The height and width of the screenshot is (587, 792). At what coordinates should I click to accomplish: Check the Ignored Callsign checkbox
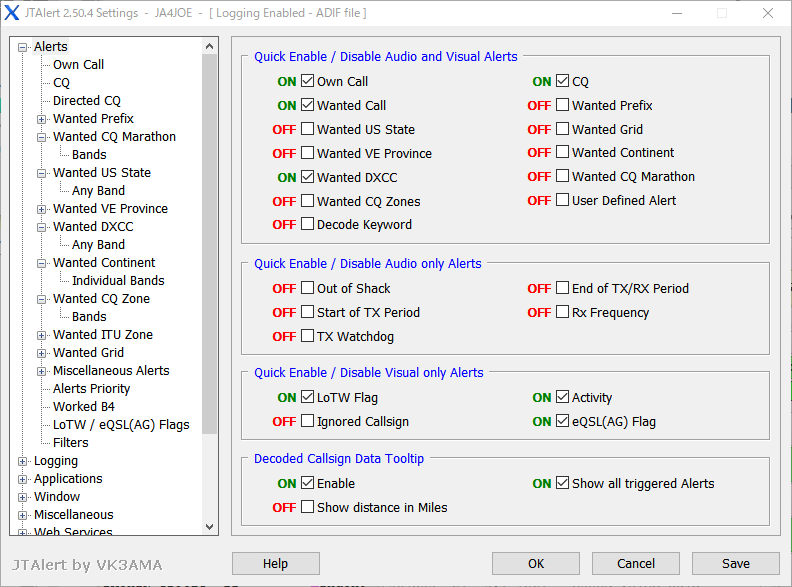307,421
